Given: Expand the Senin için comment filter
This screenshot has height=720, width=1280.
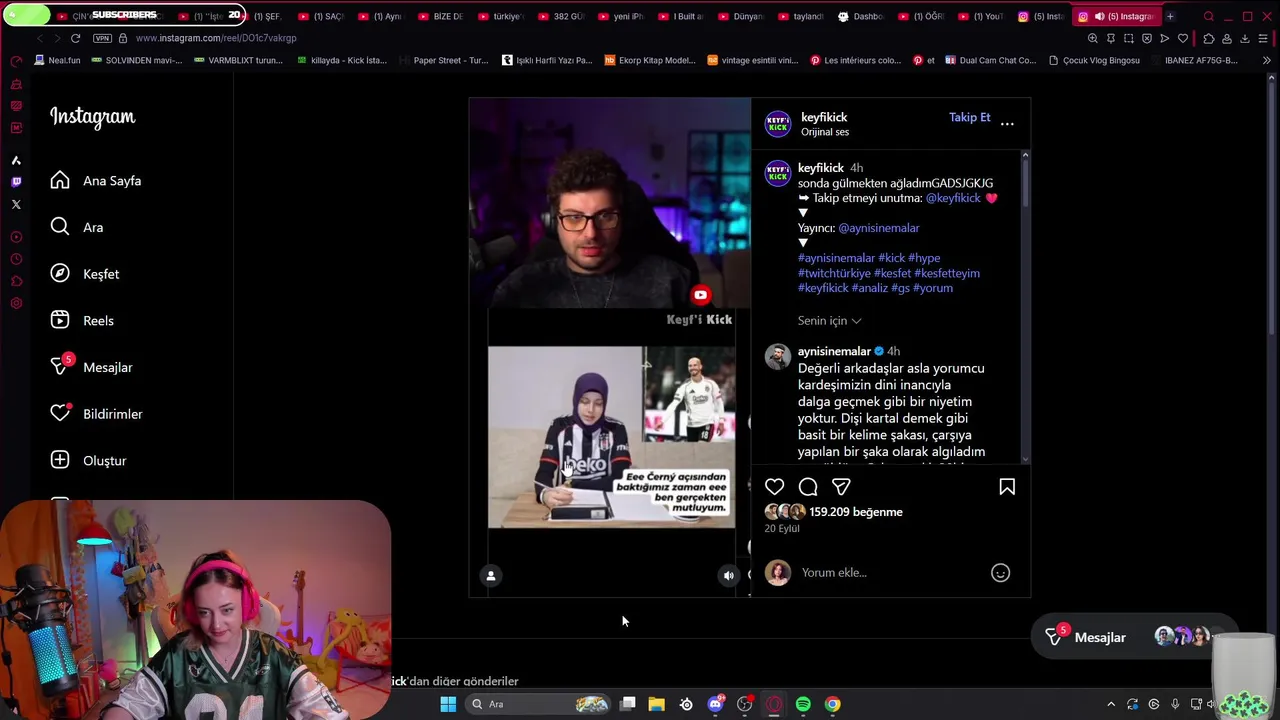Looking at the screenshot, I should click(829, 321).
